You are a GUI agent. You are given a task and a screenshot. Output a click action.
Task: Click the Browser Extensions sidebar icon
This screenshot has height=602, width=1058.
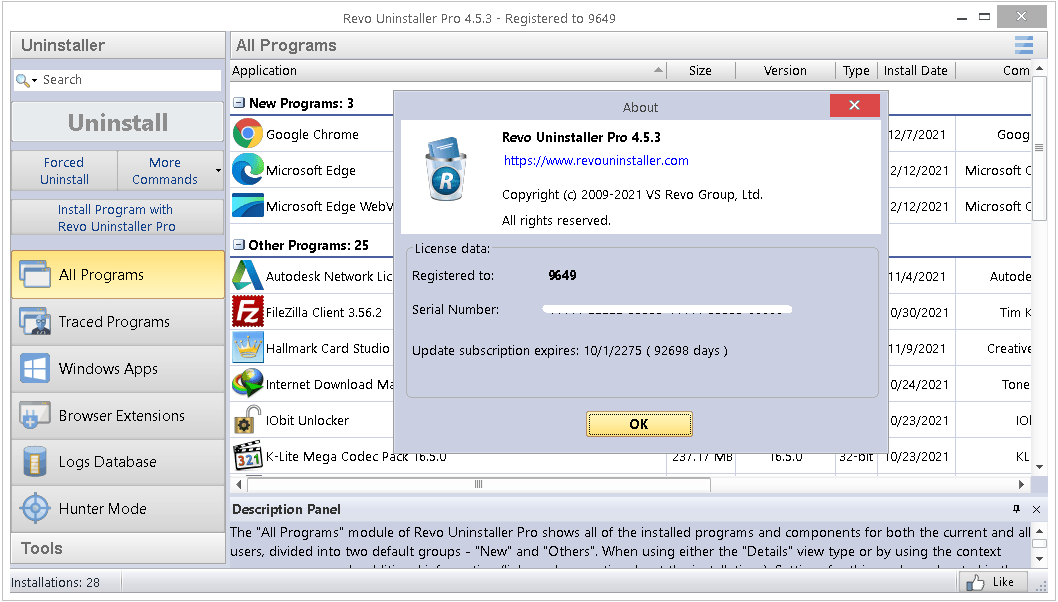click(35, 415)
